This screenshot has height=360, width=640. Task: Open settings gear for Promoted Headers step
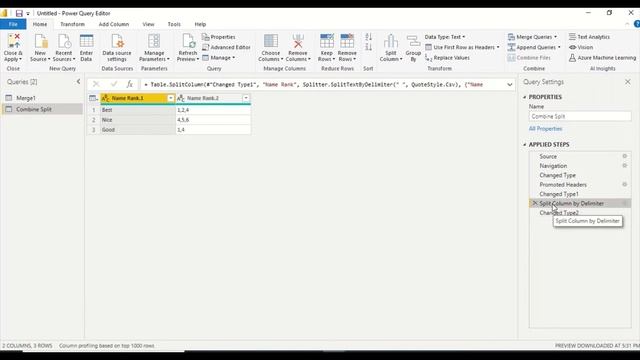[x=624, y=184]
